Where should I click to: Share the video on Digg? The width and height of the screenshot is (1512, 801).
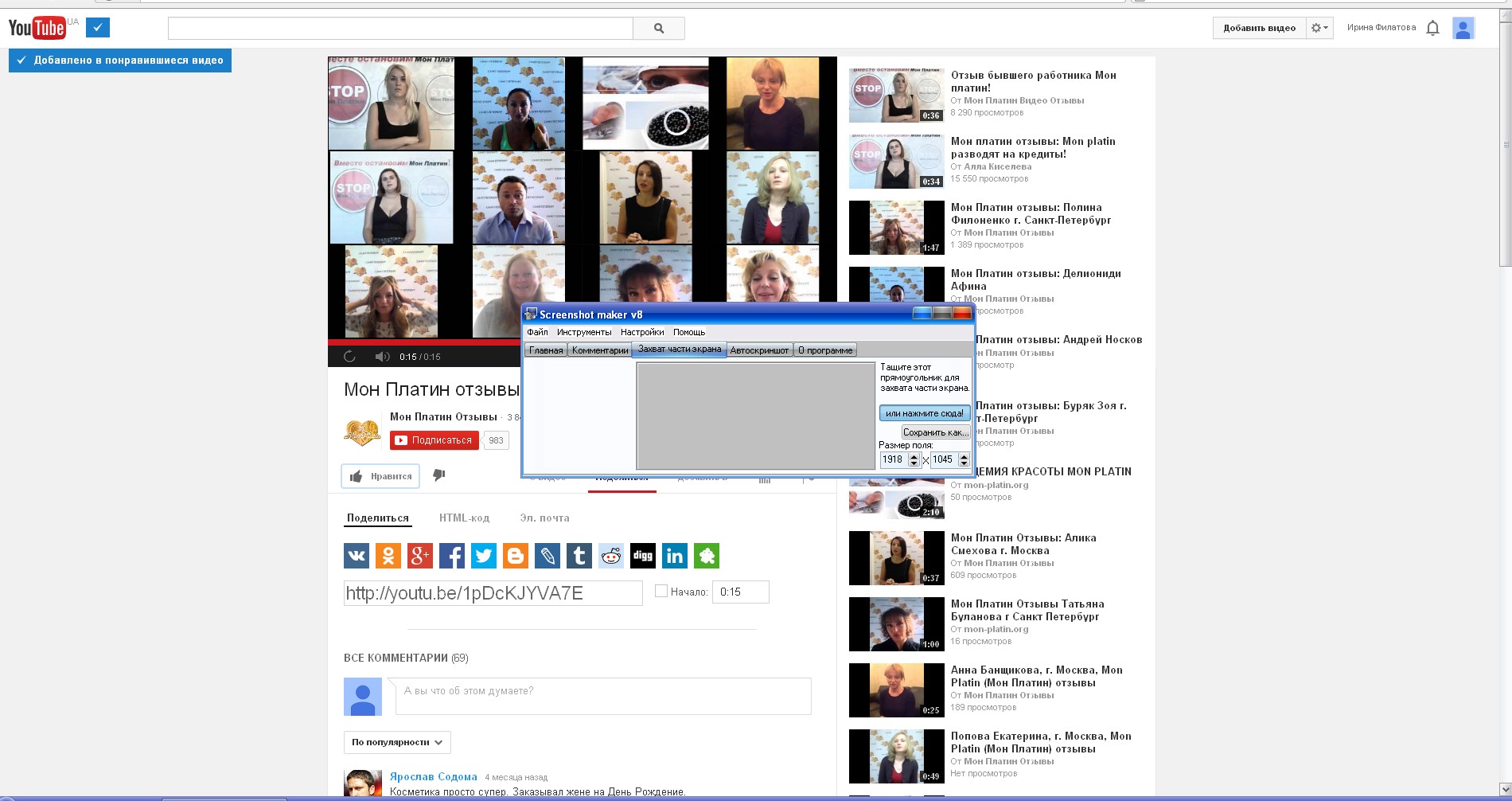point(643,556)
